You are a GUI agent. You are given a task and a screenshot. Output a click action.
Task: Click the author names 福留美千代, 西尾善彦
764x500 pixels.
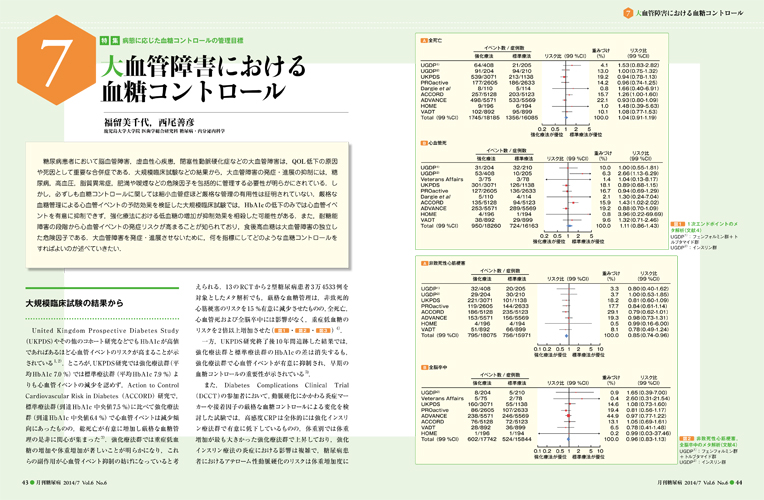pyautogui.click(x=149, y=122)
